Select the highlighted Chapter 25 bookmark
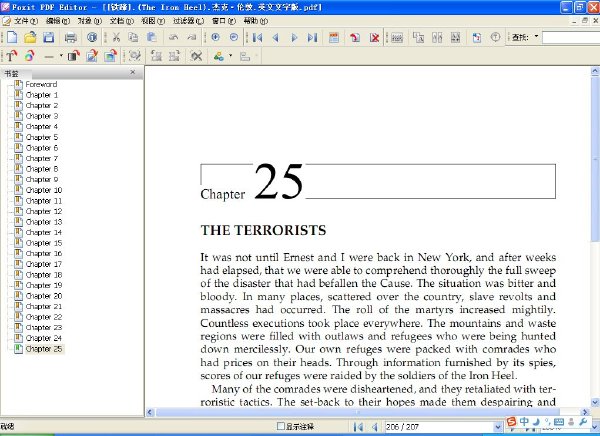Screen dimensions: 600x436 [x=44, y=349]
